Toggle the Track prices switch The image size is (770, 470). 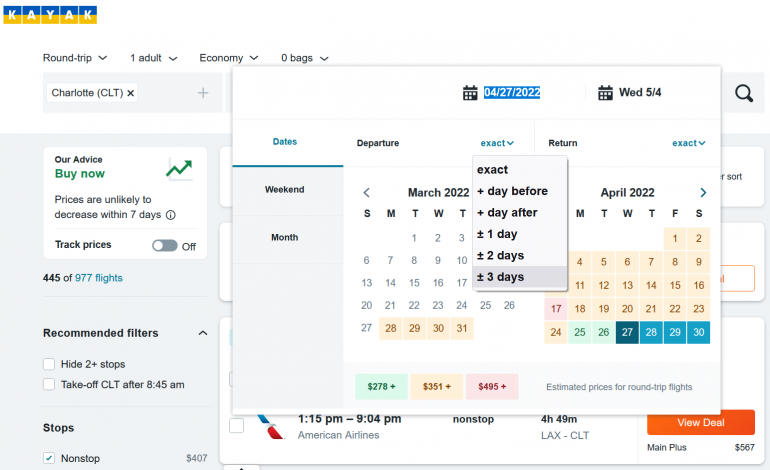tap(164, 245)
